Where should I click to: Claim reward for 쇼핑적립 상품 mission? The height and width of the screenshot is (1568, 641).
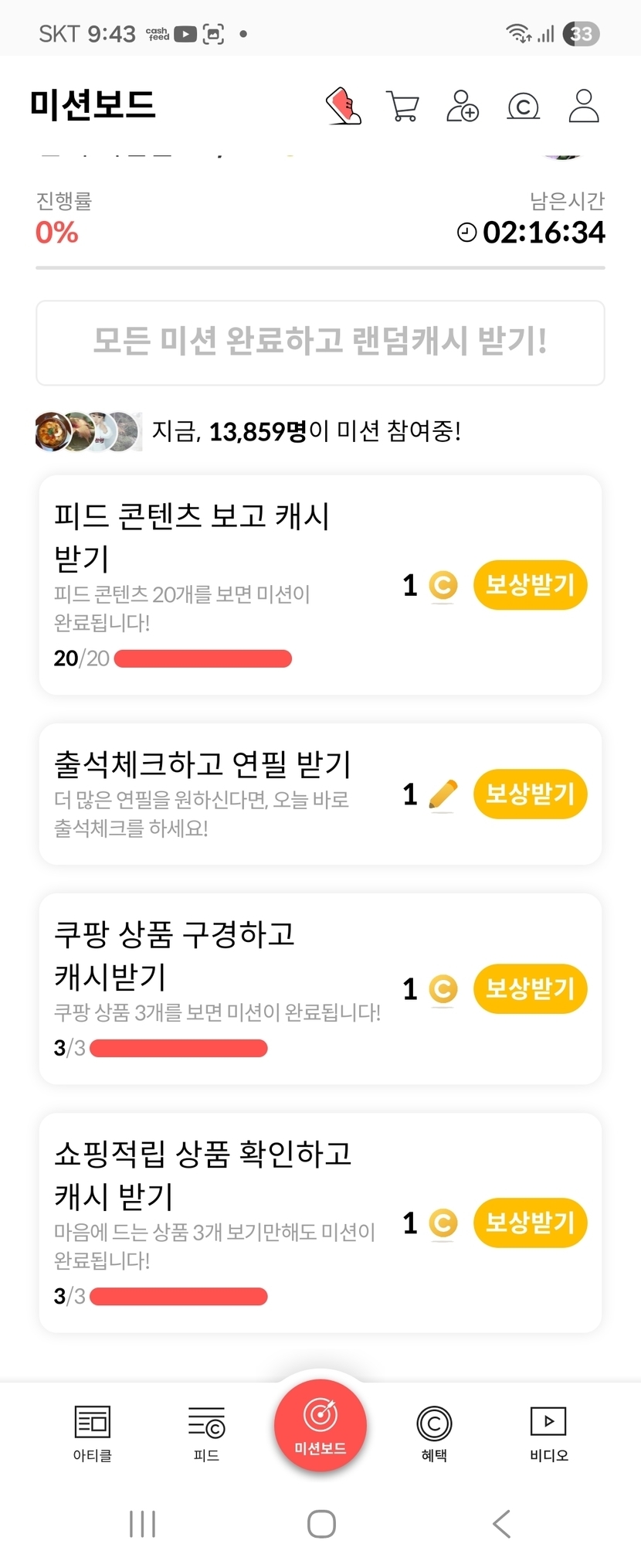530,1223
